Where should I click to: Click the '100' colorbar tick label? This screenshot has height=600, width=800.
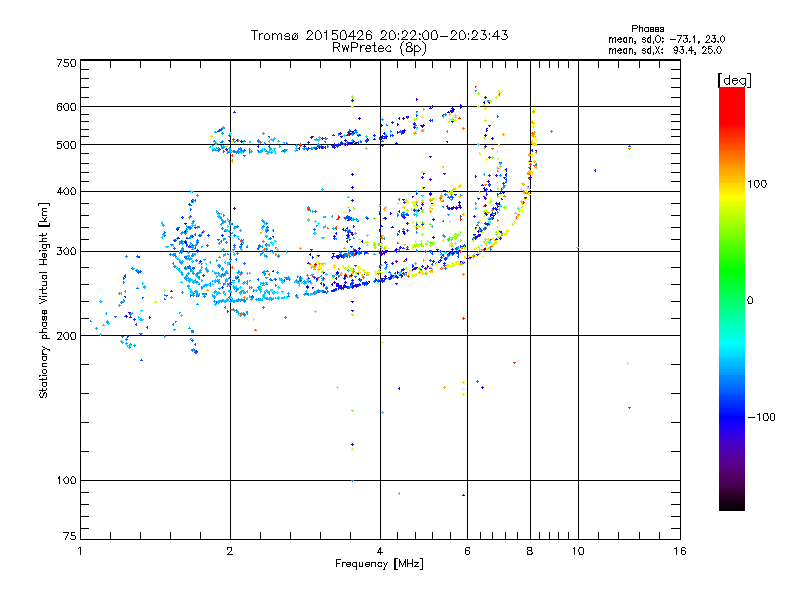coord(757,184)
